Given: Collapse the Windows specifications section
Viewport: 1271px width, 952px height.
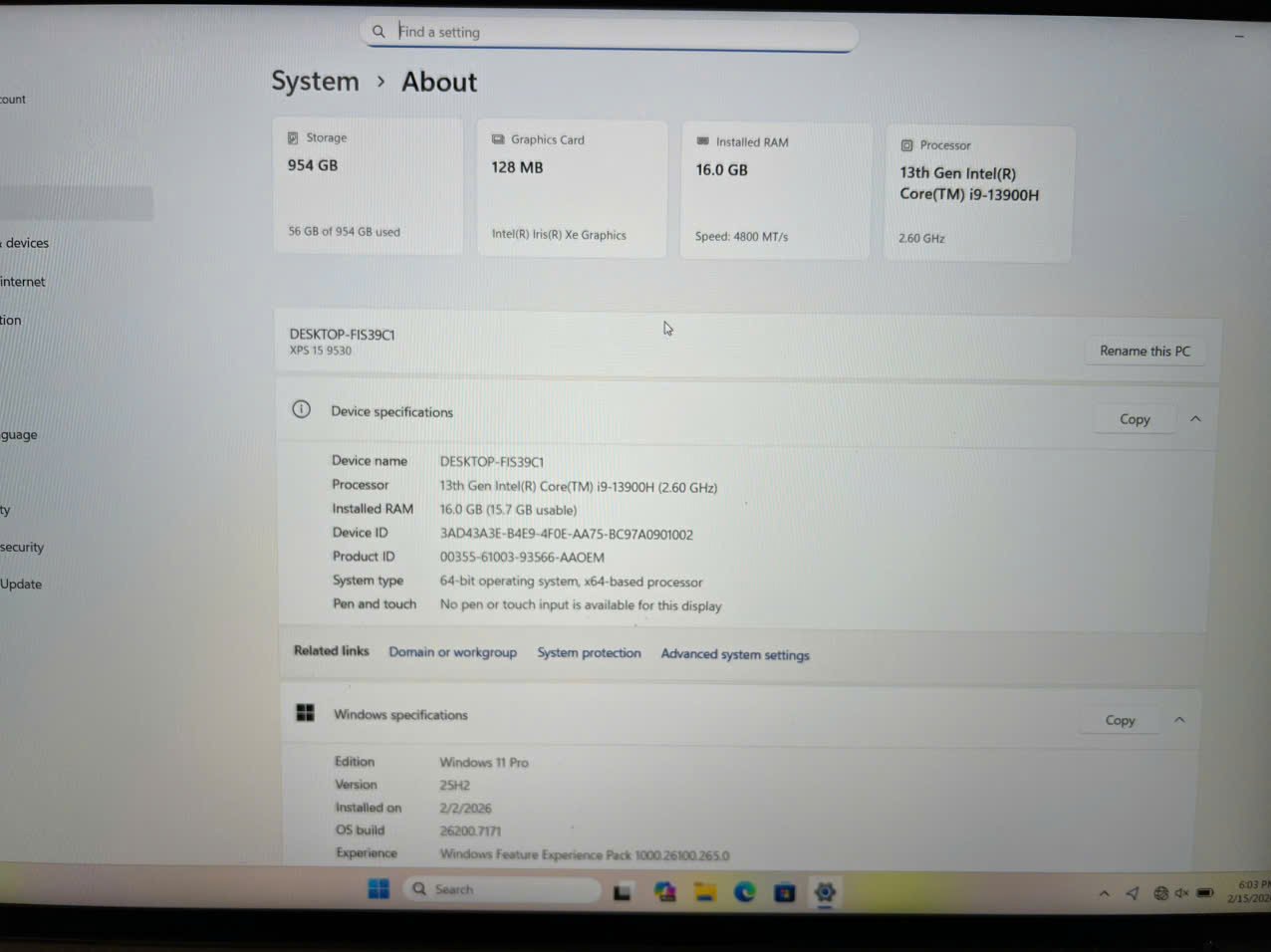Looking at the screenshot, I should click(1179, 720).
